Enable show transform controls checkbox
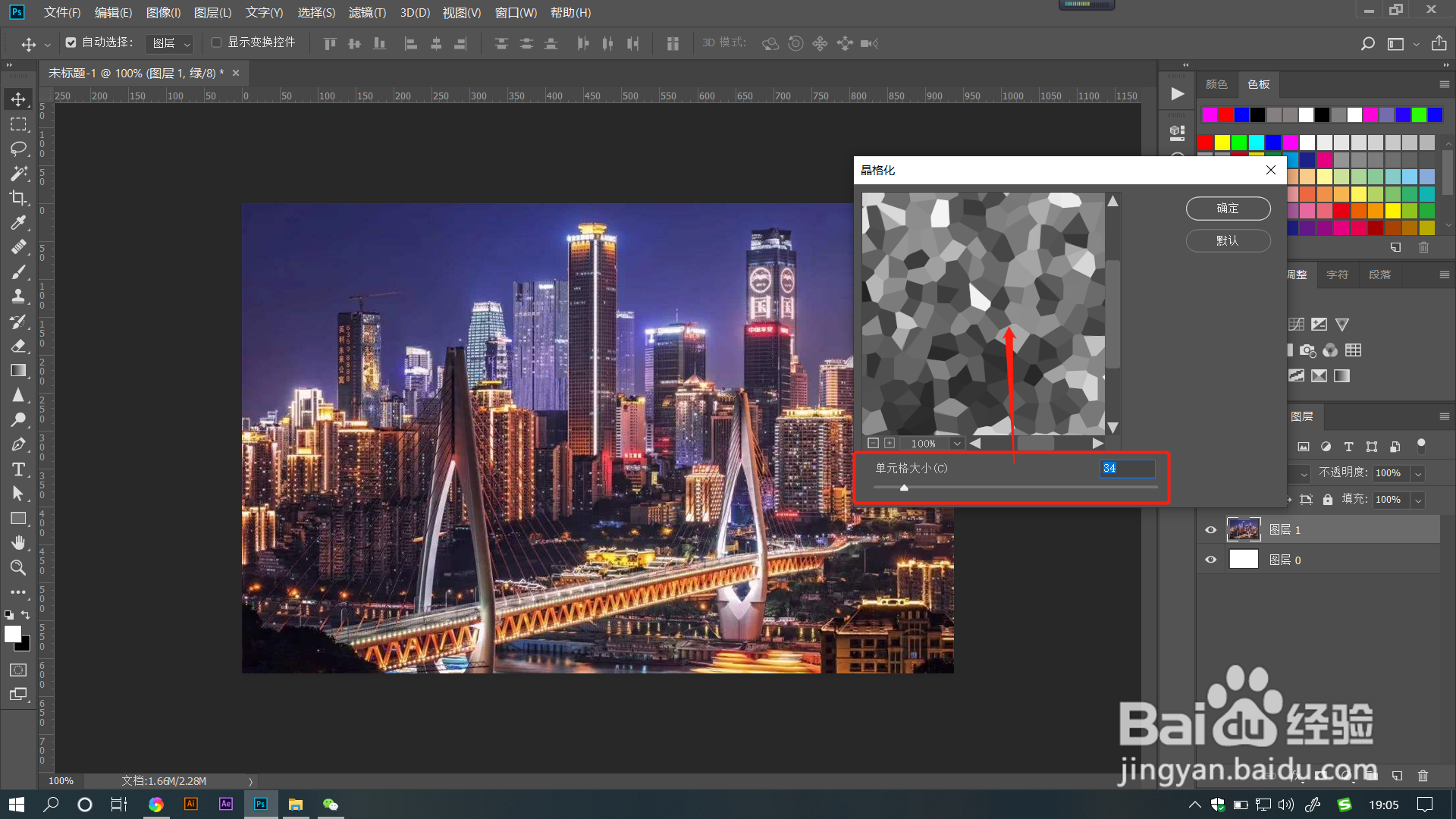Screen dimensions: 1456x819 216,42
